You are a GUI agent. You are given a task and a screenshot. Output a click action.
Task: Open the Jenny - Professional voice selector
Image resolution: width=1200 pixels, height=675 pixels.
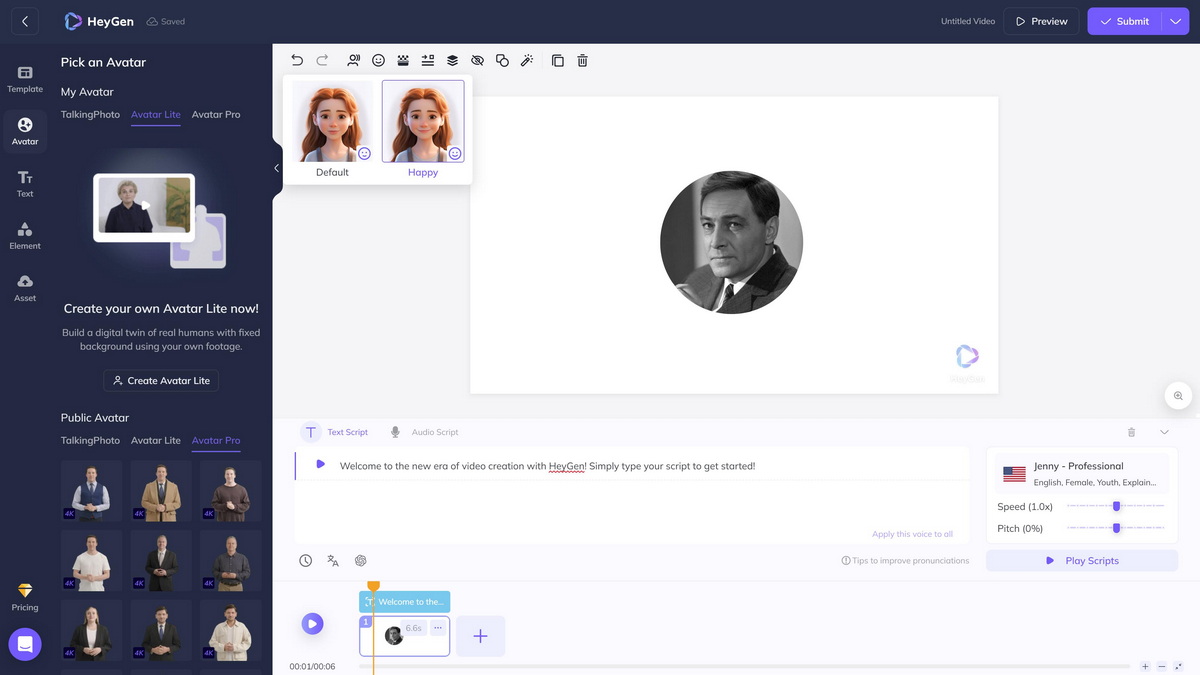coord(1082,473)
